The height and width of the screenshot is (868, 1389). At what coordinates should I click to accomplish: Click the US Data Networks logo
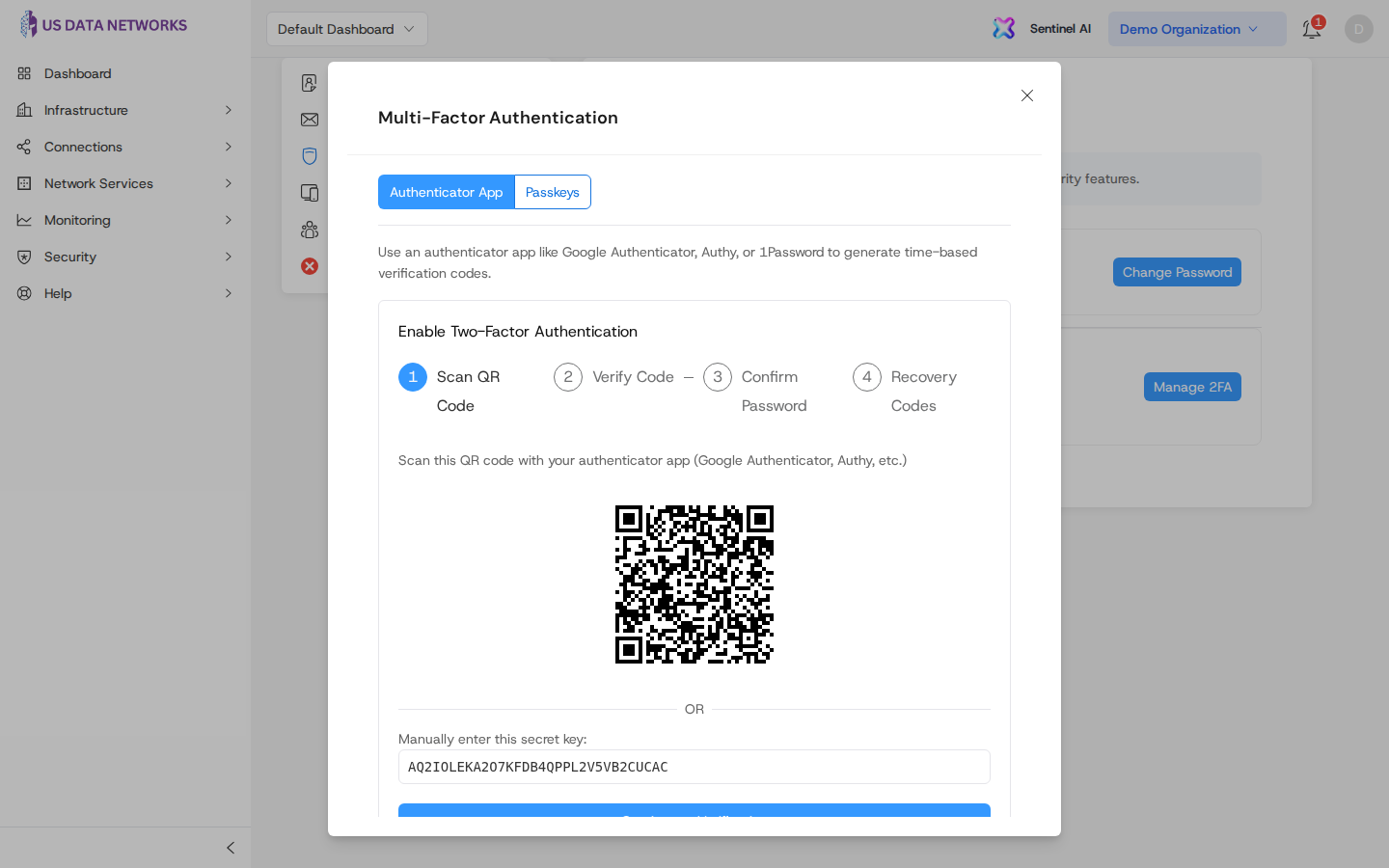103,25
